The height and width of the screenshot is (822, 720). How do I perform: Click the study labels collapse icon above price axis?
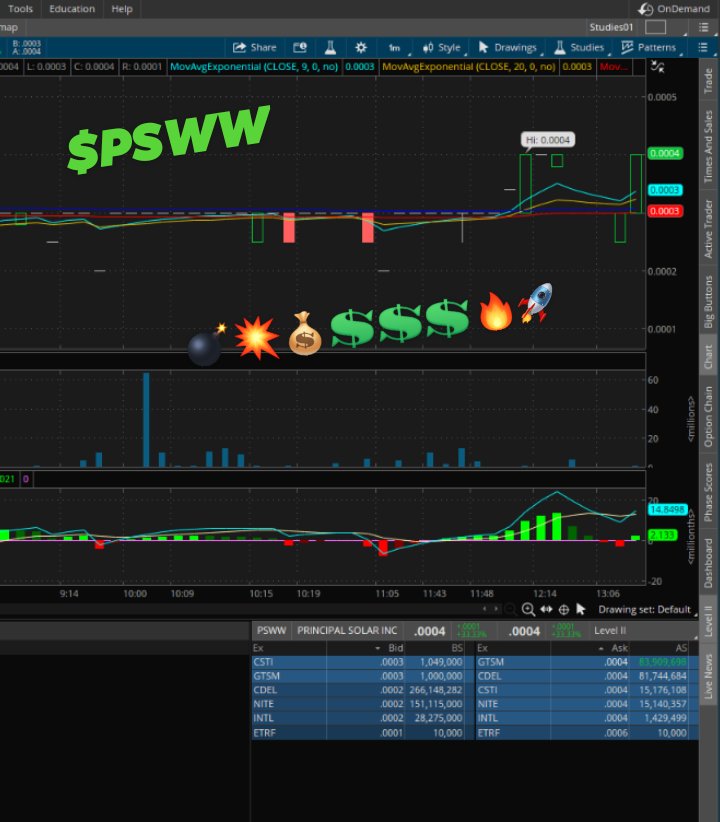658,67
